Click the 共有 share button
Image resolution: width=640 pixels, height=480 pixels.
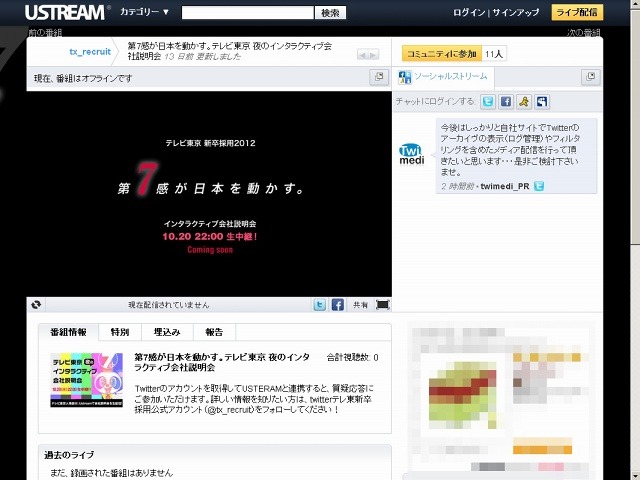pos(360,305)
